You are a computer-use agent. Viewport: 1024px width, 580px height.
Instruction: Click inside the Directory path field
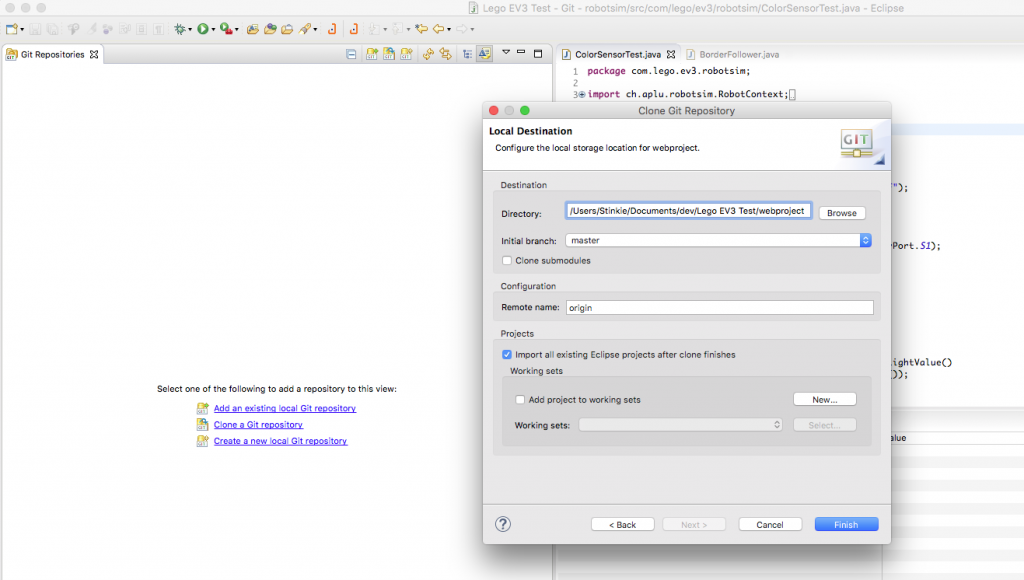coord(690,212)
